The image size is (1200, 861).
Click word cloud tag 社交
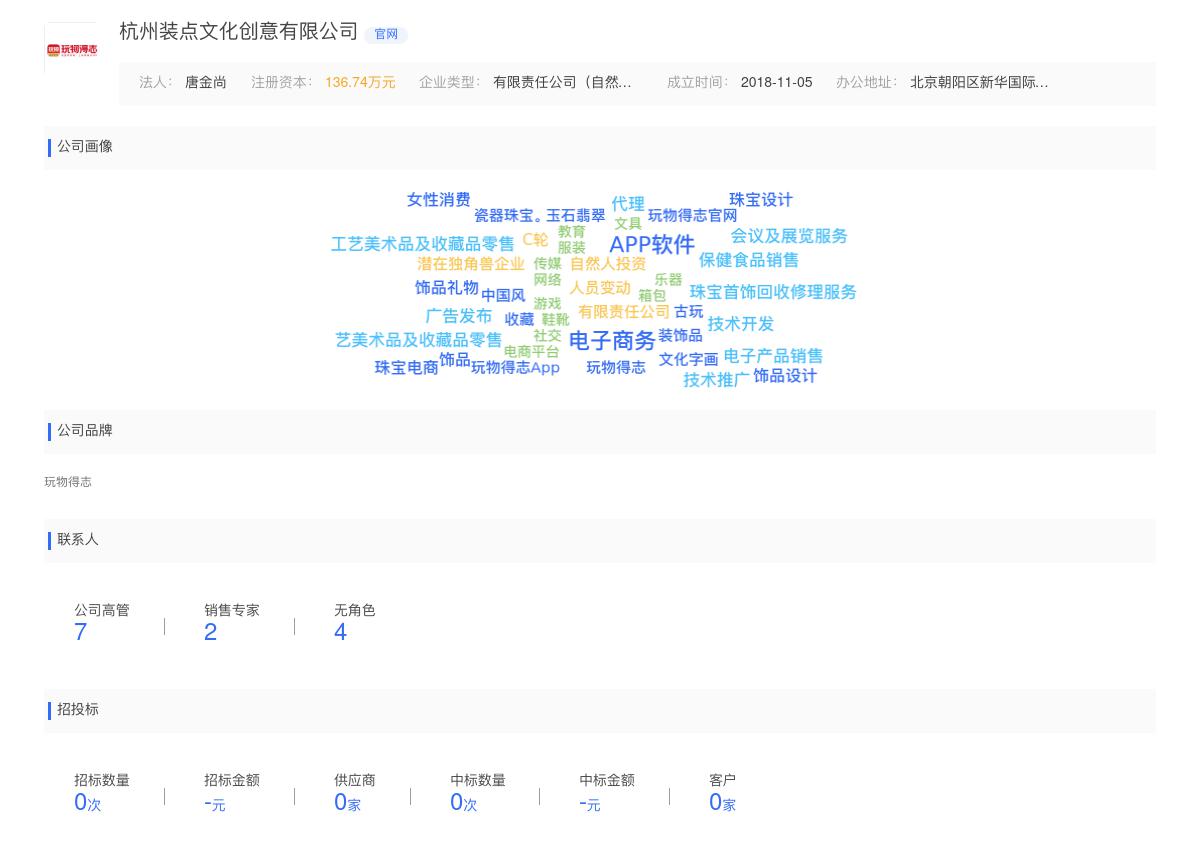click(x=547, y=336)
